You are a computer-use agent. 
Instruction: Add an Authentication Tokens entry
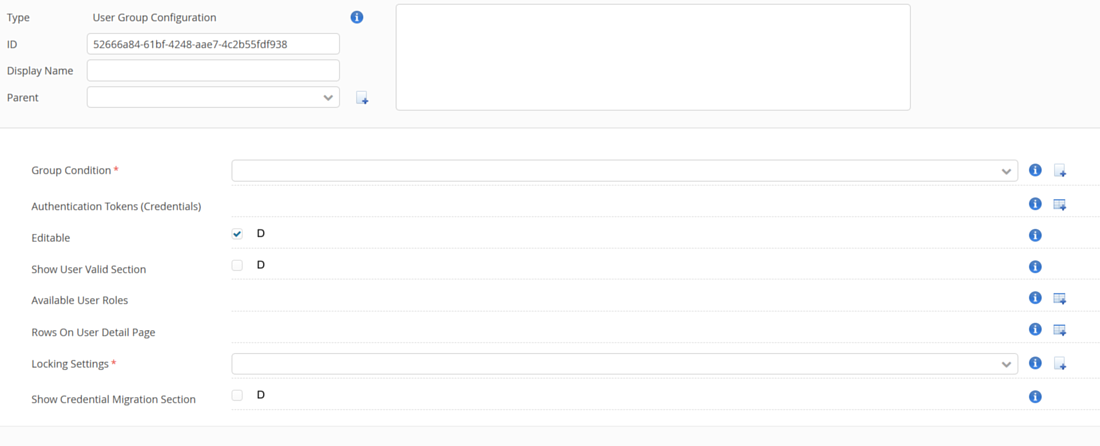[1060, 205]
